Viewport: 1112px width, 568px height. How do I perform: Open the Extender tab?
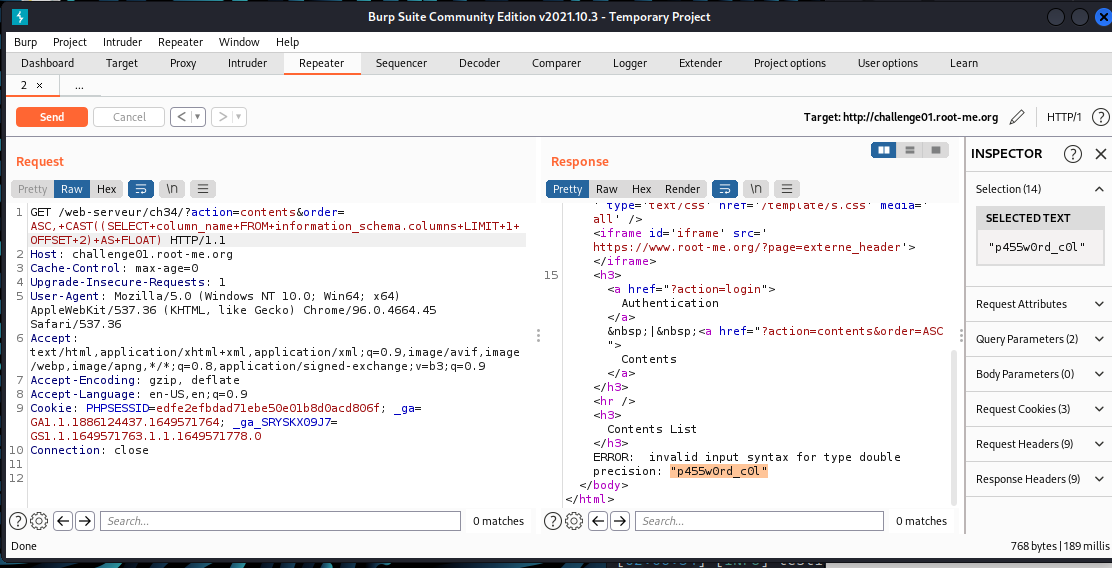click(700, 63)
